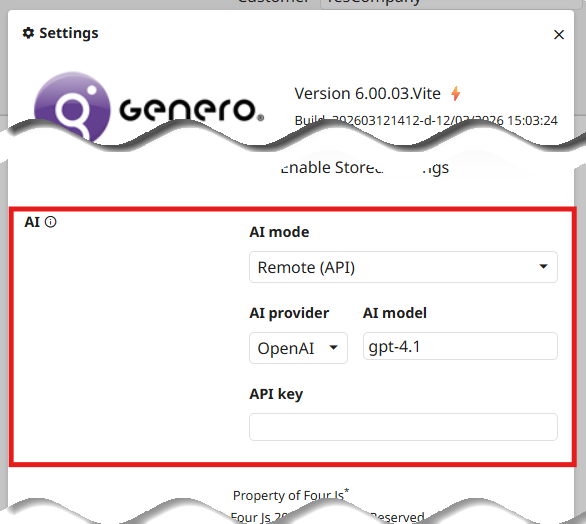Click the Settings gear icon
The width and height of the screenshot is (586, 524).
[28, 33]
